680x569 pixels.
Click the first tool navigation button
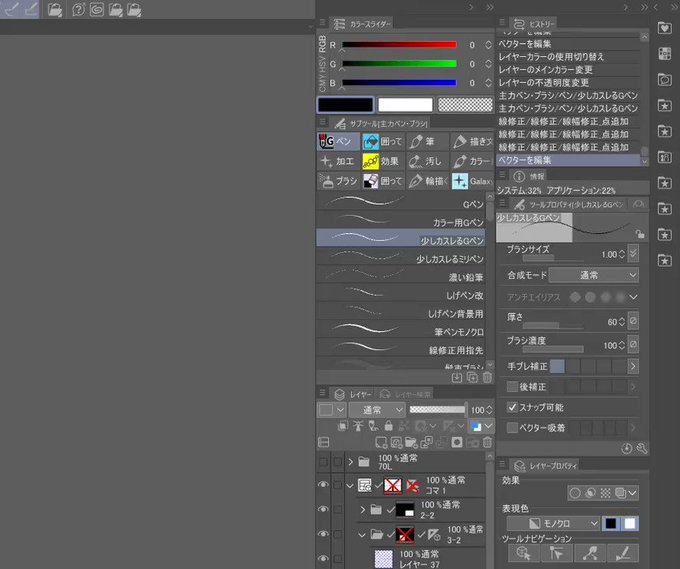point(523,553)
